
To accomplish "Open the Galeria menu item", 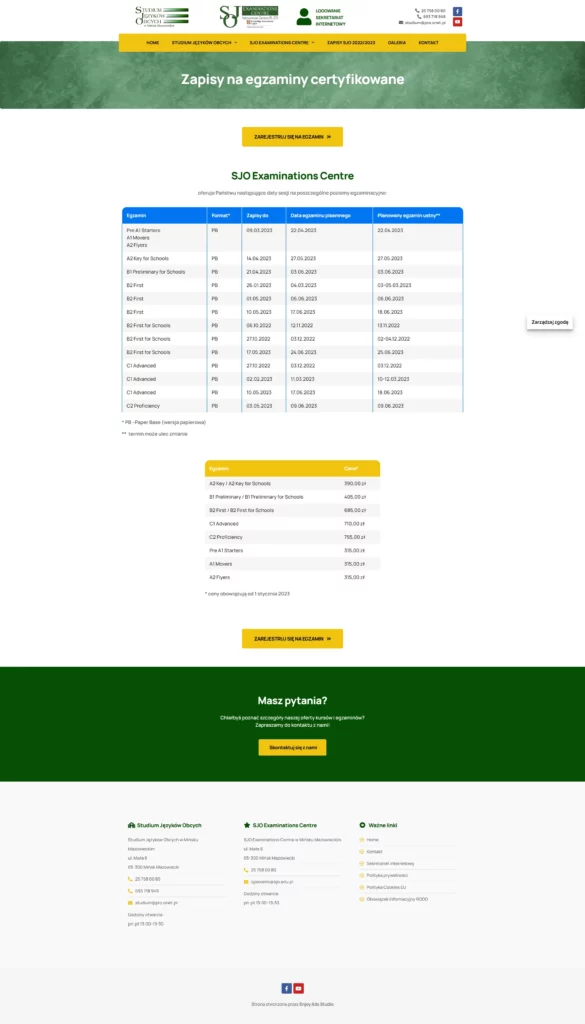I will (x=397, y=42).
